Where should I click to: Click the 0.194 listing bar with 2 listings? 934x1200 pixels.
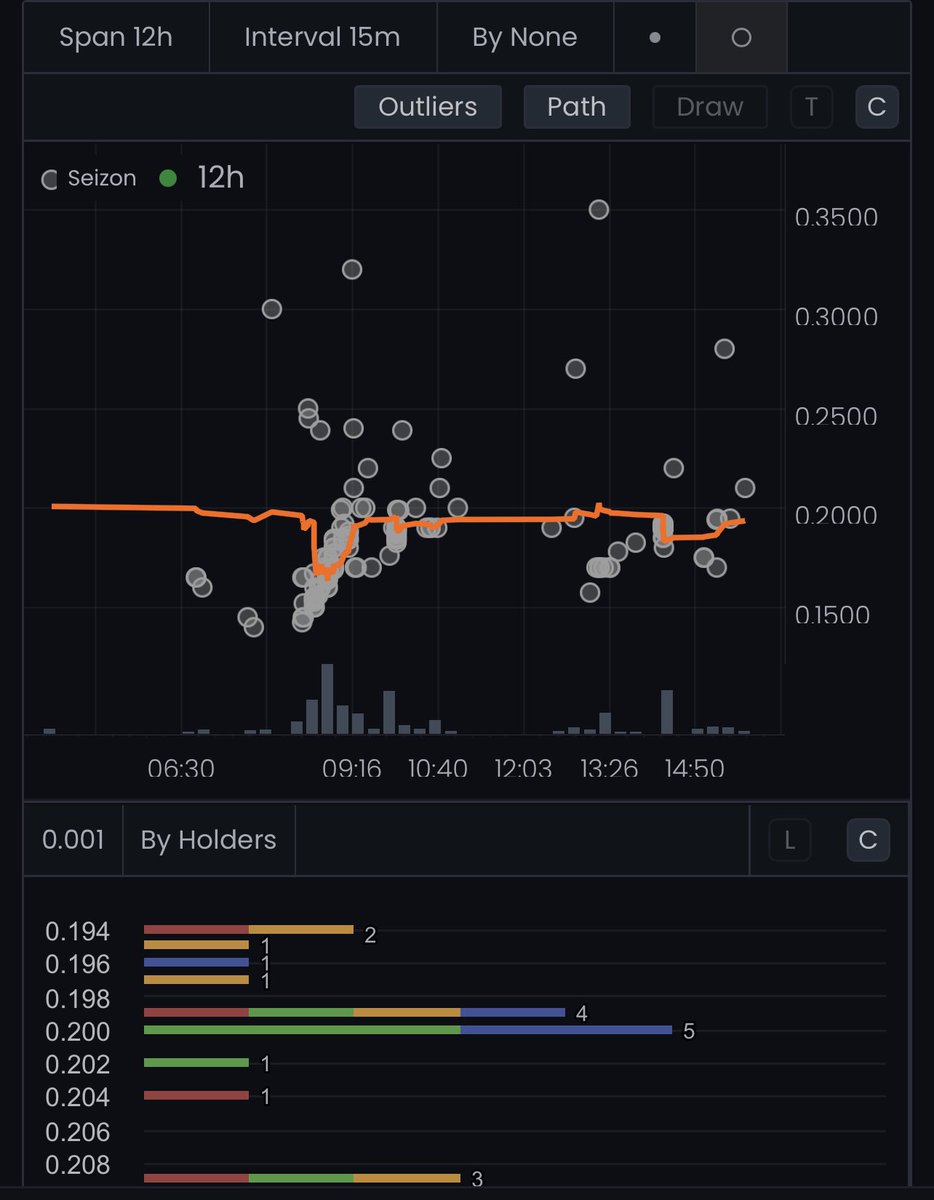point(249,930)
